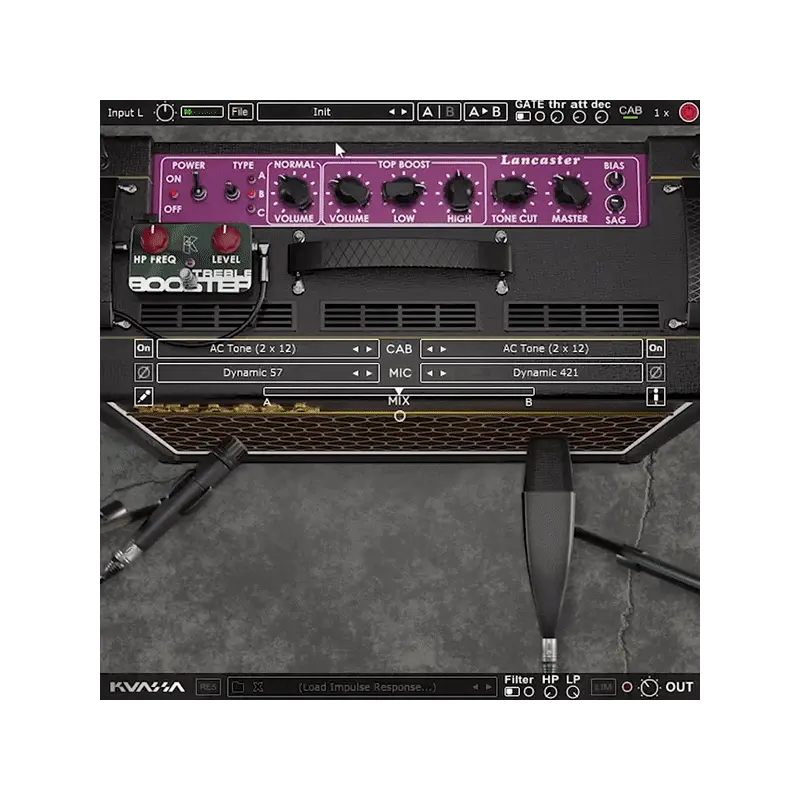Viewport: 800px width, 800px height.
Task: Toggle right cabinet B On button
Action: pos(656,348)
